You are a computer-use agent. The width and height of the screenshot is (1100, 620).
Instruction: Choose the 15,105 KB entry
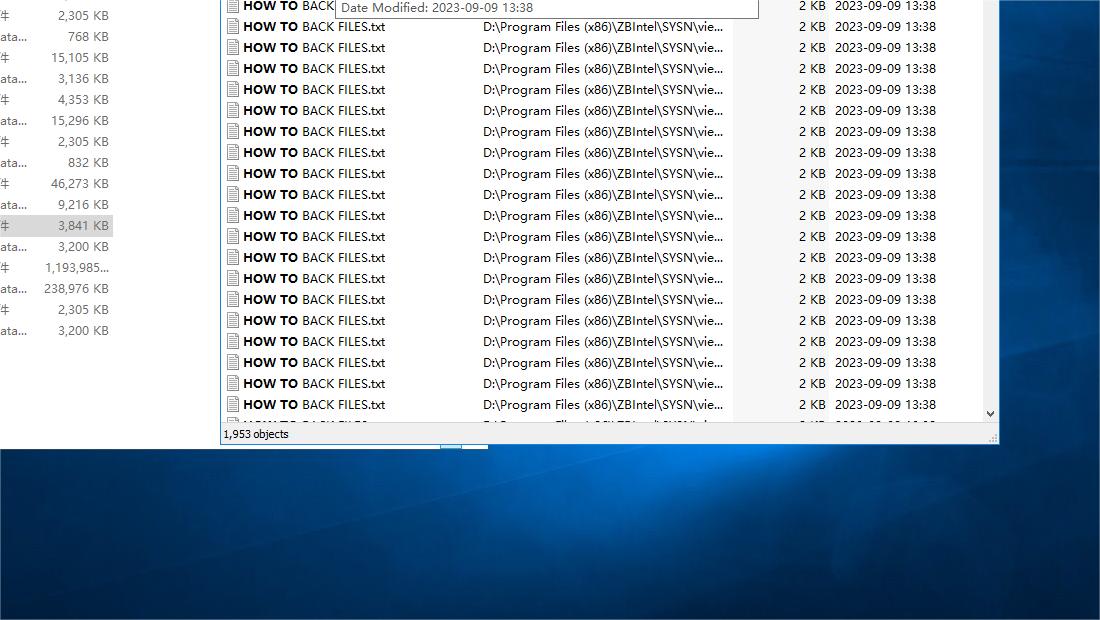[80, 58]
